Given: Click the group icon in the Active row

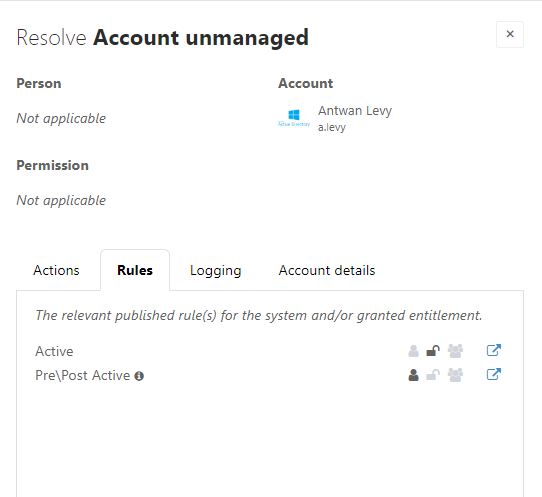Looking at the screenshot, I should coord(455,351).
